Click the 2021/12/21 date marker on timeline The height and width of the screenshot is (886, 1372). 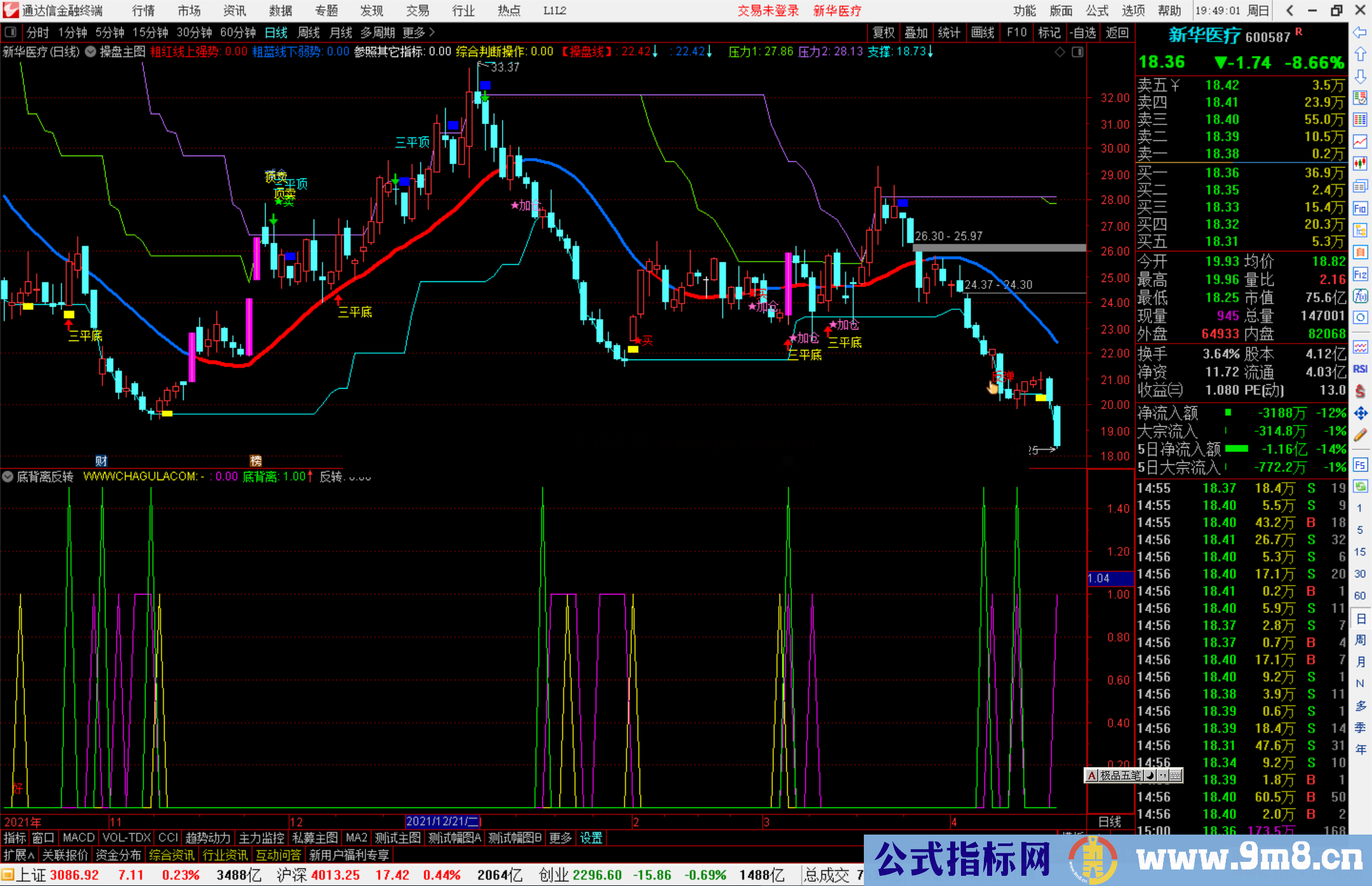[x=443, y=822]
